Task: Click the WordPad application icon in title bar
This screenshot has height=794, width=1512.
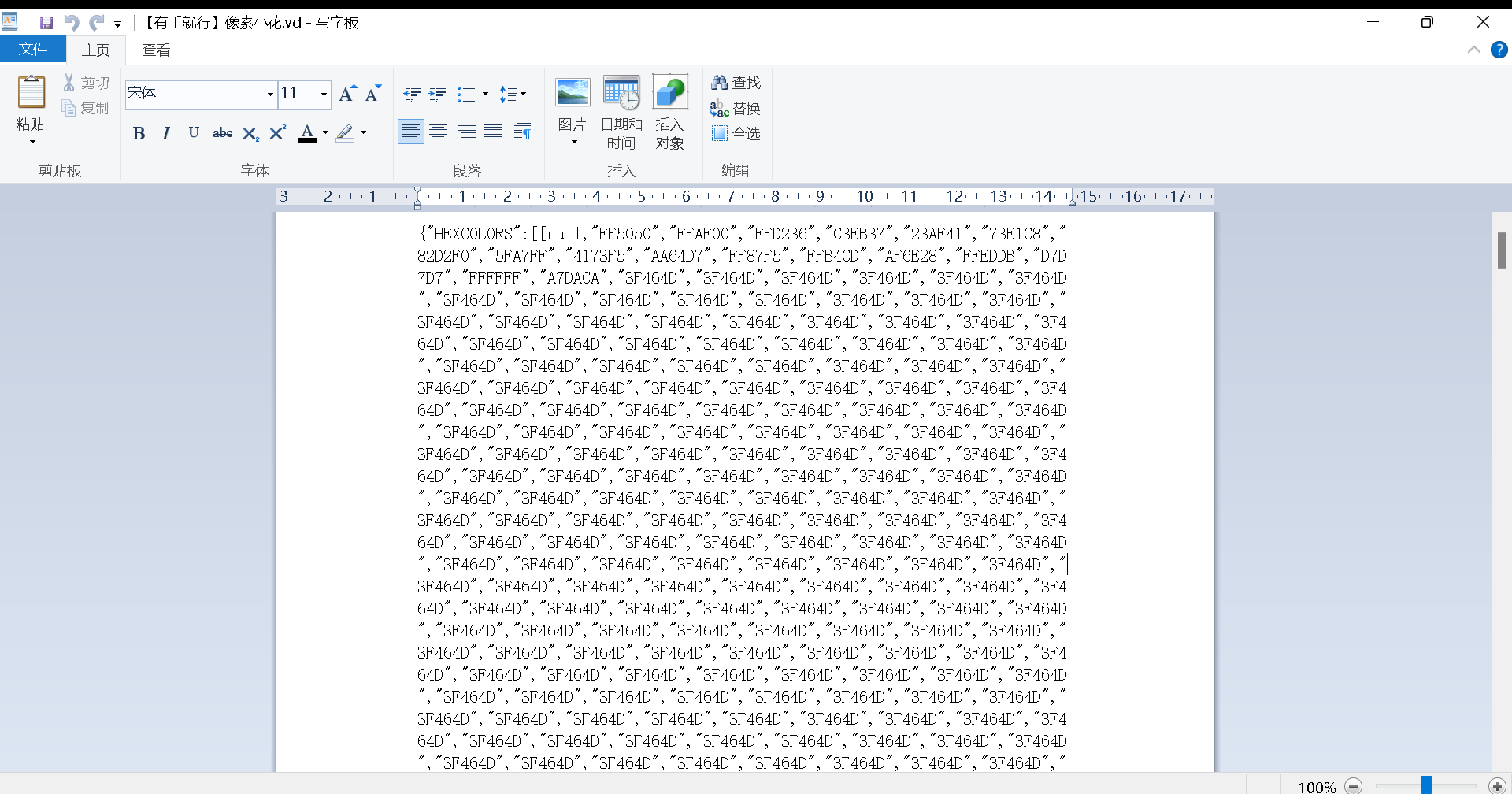Action: click(10, 22)
